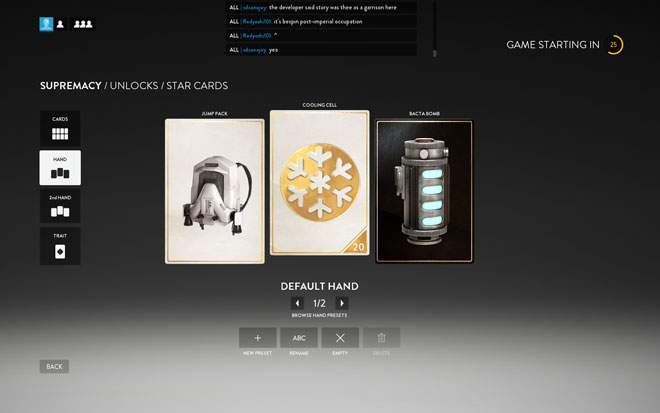Click the chat scrollbar handle

[x=435, y=53]
